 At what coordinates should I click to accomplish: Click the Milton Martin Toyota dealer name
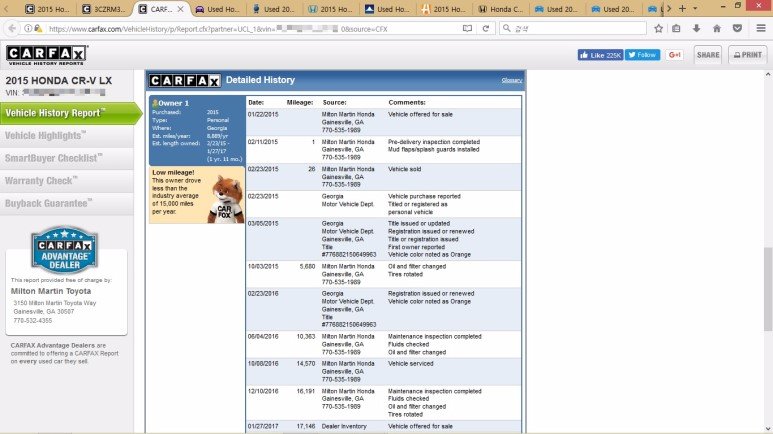point(51,291)
